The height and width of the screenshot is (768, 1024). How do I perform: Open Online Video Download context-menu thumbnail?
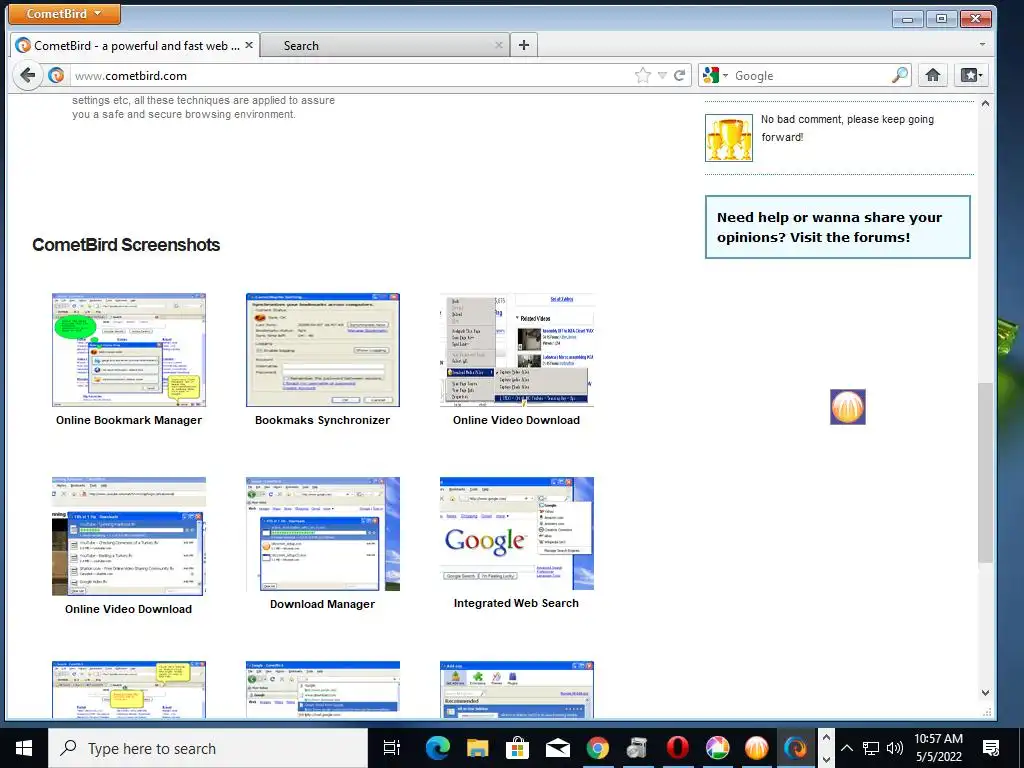517,350
